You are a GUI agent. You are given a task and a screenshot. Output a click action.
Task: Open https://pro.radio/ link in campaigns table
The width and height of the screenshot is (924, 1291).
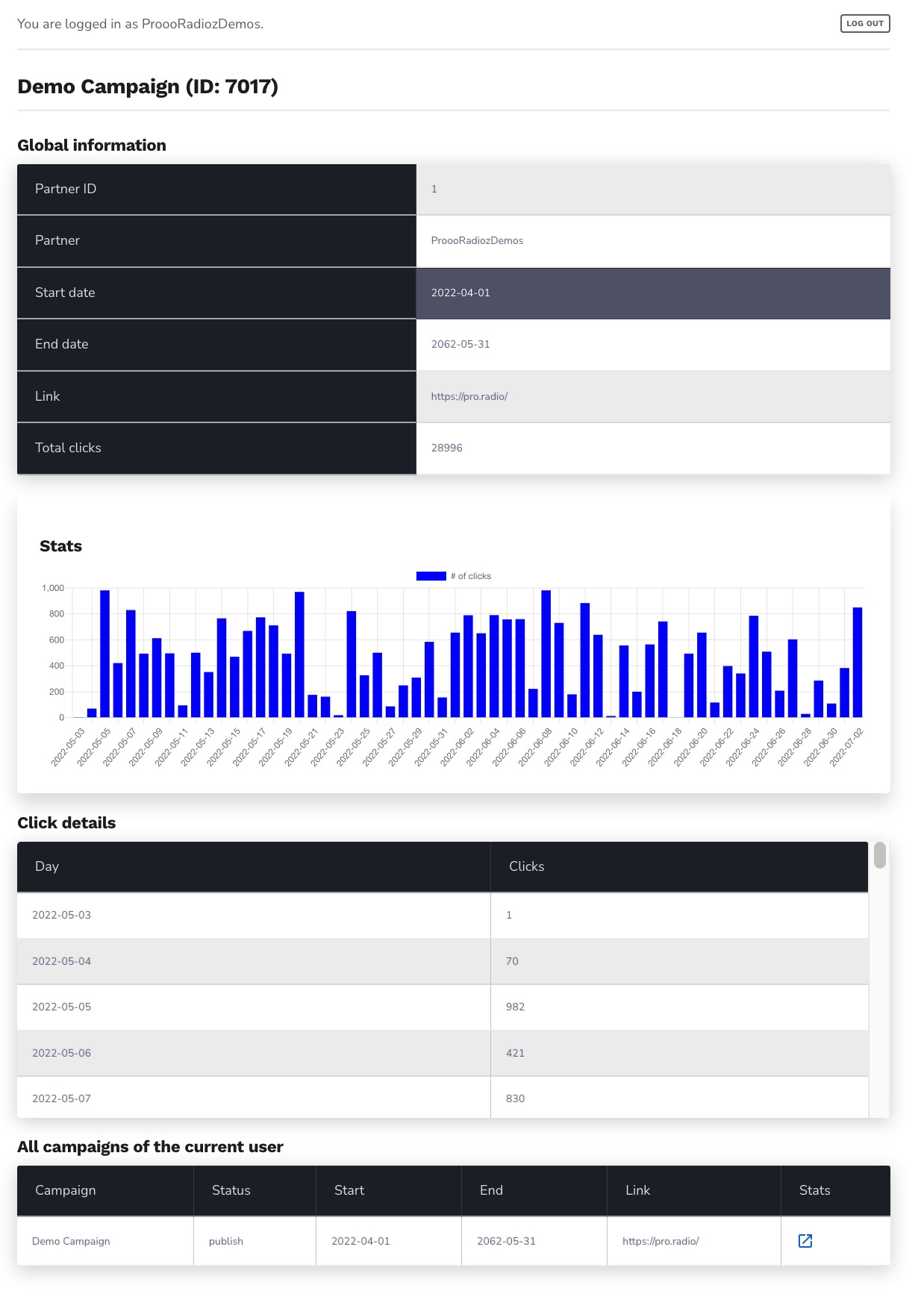pyautogui.click(x=660, y=1241)
